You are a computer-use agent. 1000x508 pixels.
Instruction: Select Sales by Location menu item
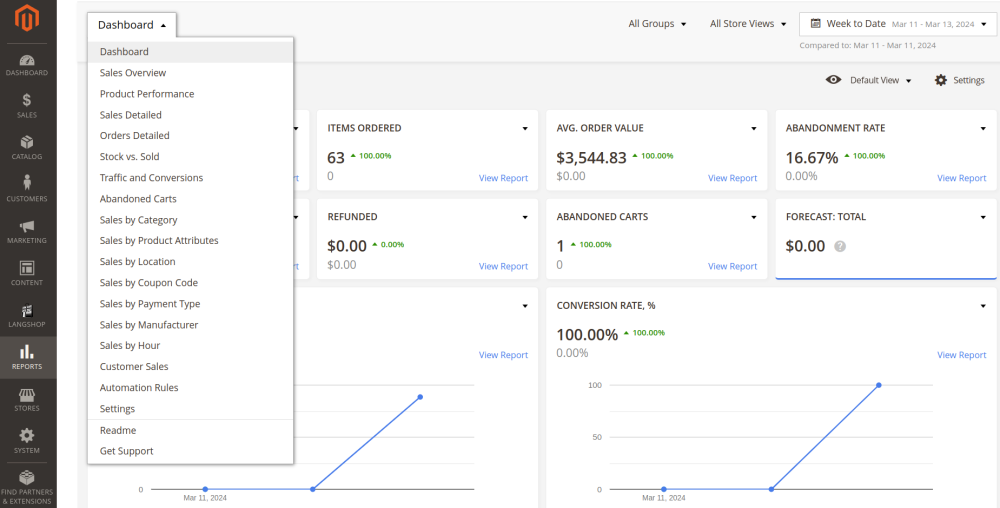point(191,261)
